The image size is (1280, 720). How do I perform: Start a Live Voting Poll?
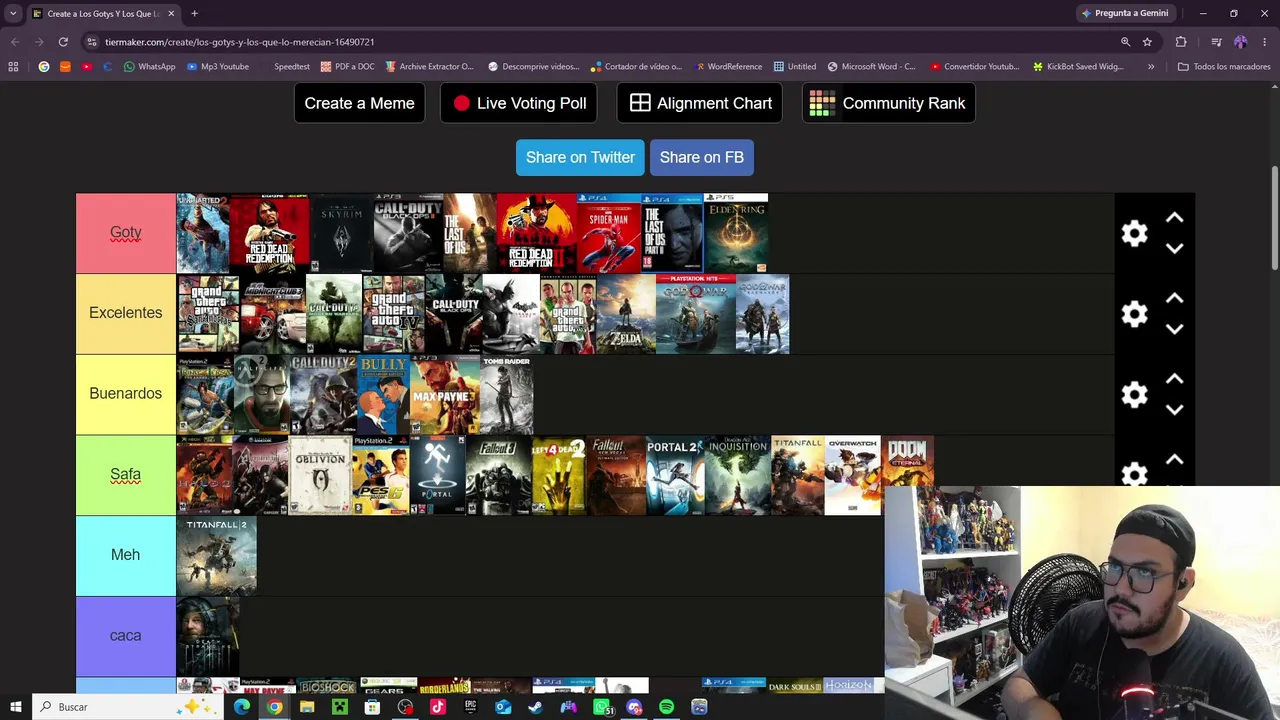[x=520, y=103]
